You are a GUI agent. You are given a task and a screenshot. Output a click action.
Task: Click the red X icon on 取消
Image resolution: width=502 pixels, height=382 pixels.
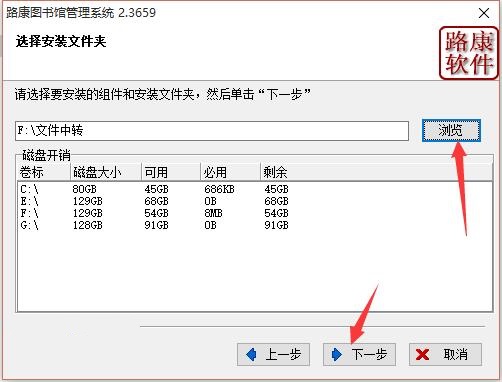coord(422,355)
